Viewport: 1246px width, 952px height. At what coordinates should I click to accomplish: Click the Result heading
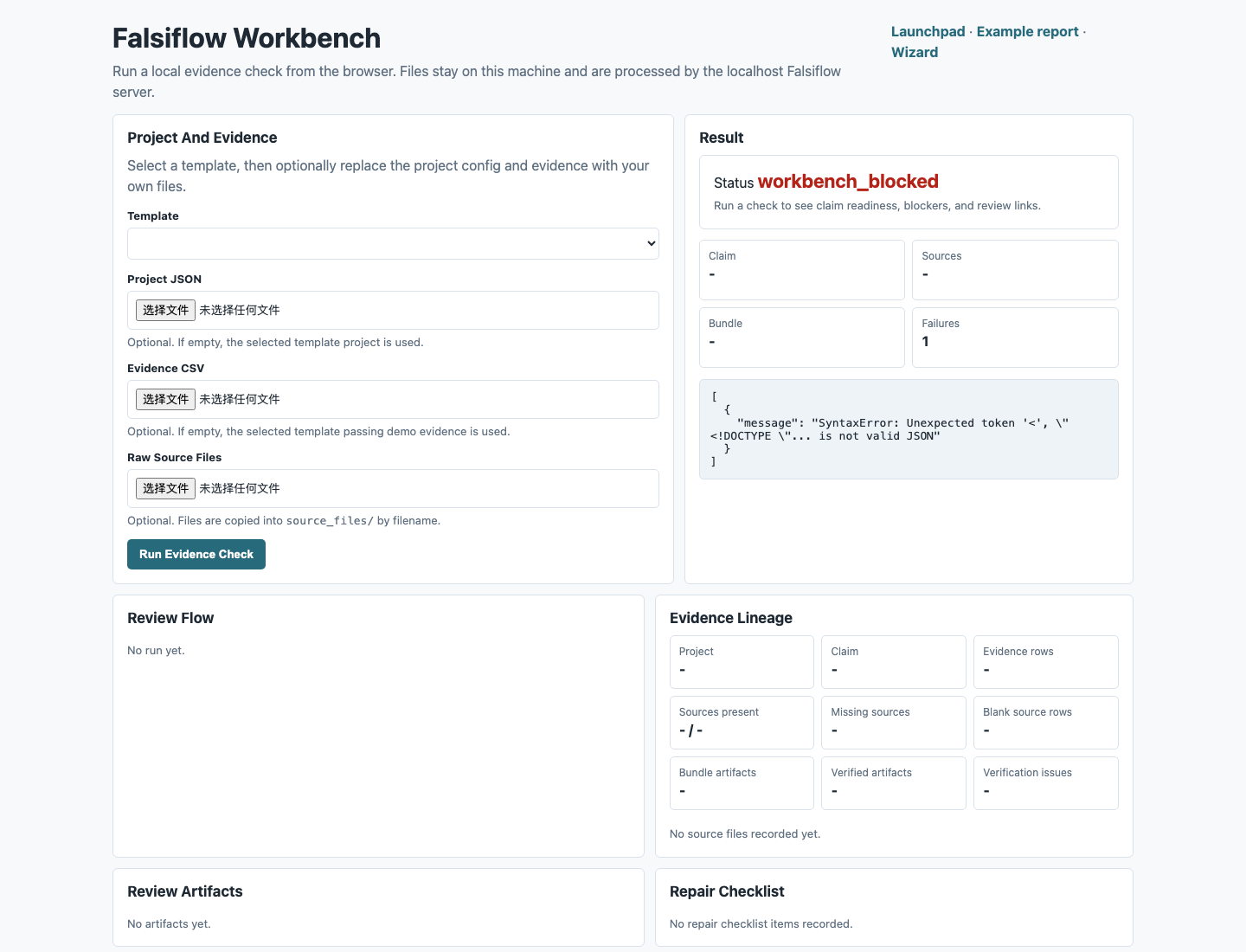coord(722,138)
